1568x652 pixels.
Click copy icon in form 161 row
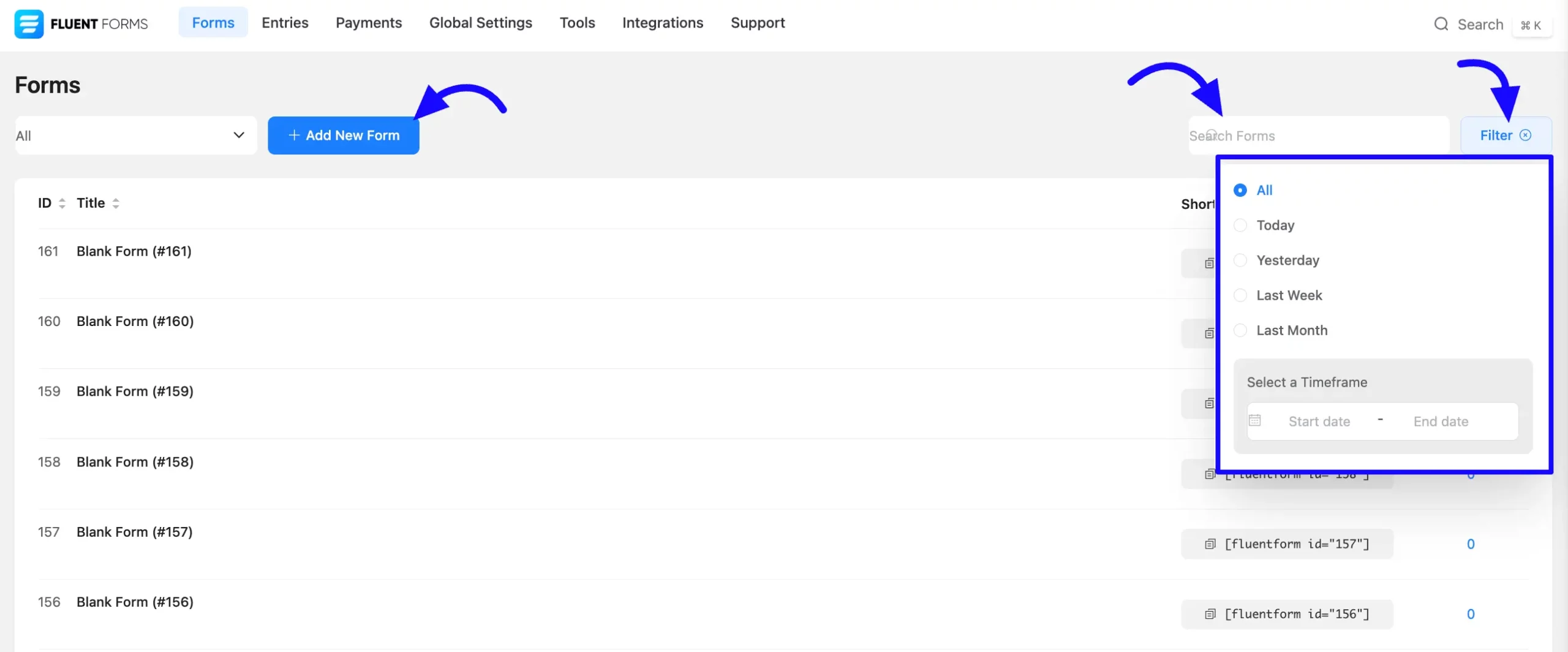[1209, 263]
